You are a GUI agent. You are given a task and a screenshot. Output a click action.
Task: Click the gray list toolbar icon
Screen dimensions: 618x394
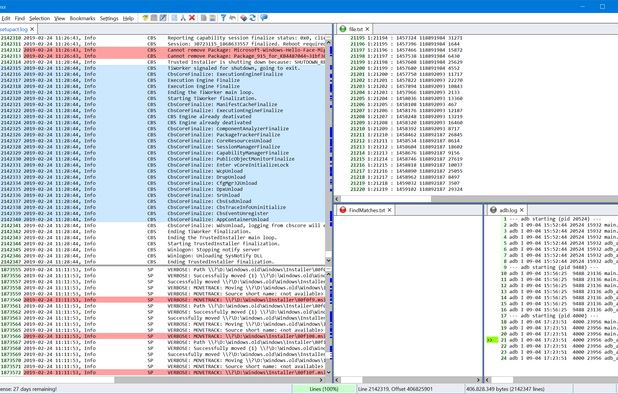[154, 18]
